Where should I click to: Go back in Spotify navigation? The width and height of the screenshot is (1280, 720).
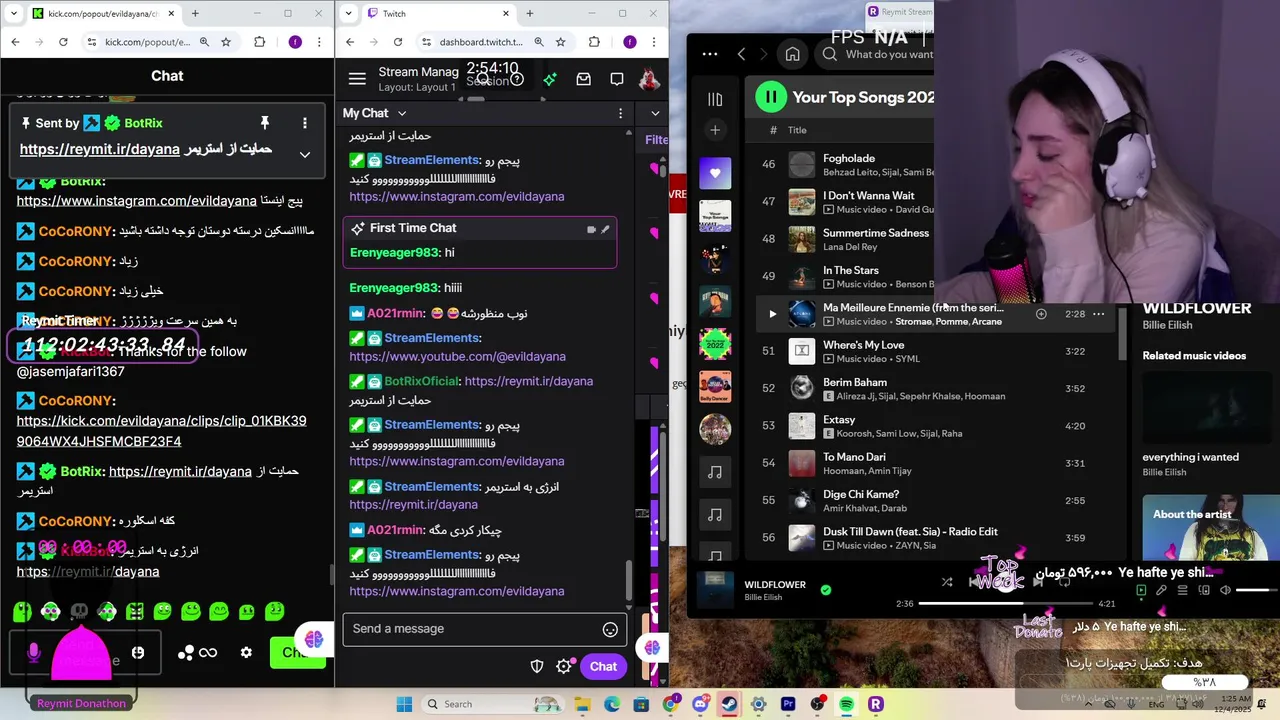tap(741, 54)
